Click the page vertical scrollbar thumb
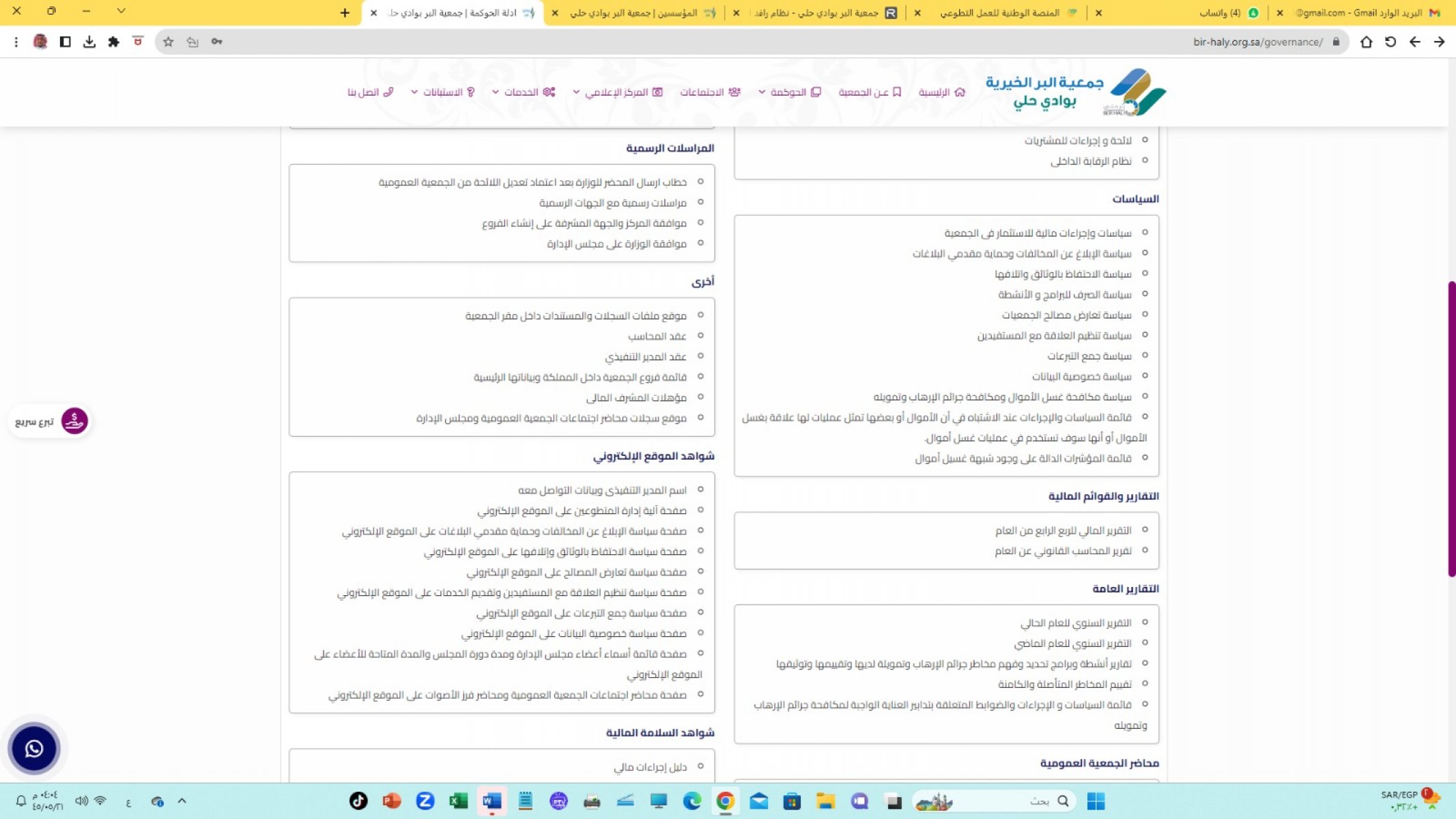 (1451, 429)
